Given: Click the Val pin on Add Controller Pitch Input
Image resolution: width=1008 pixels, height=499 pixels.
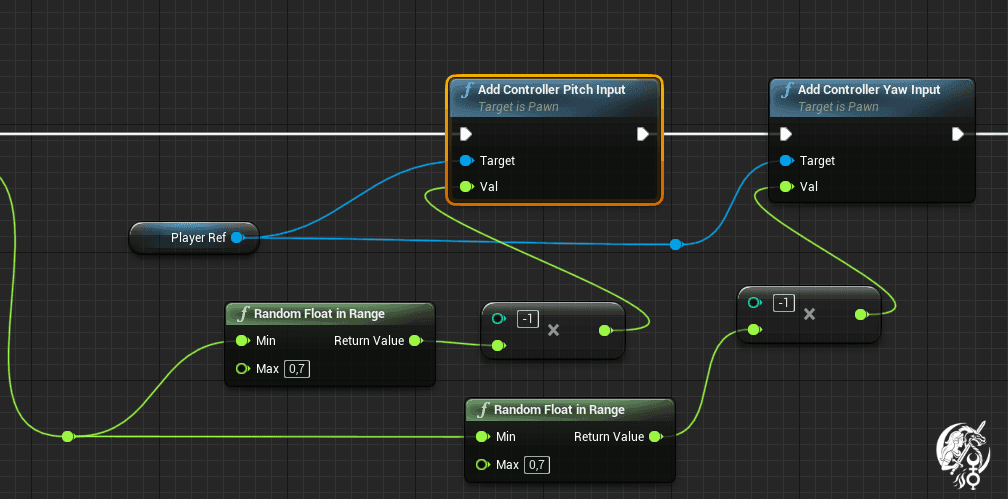Looking at the screenshot, I should (465, 187).
